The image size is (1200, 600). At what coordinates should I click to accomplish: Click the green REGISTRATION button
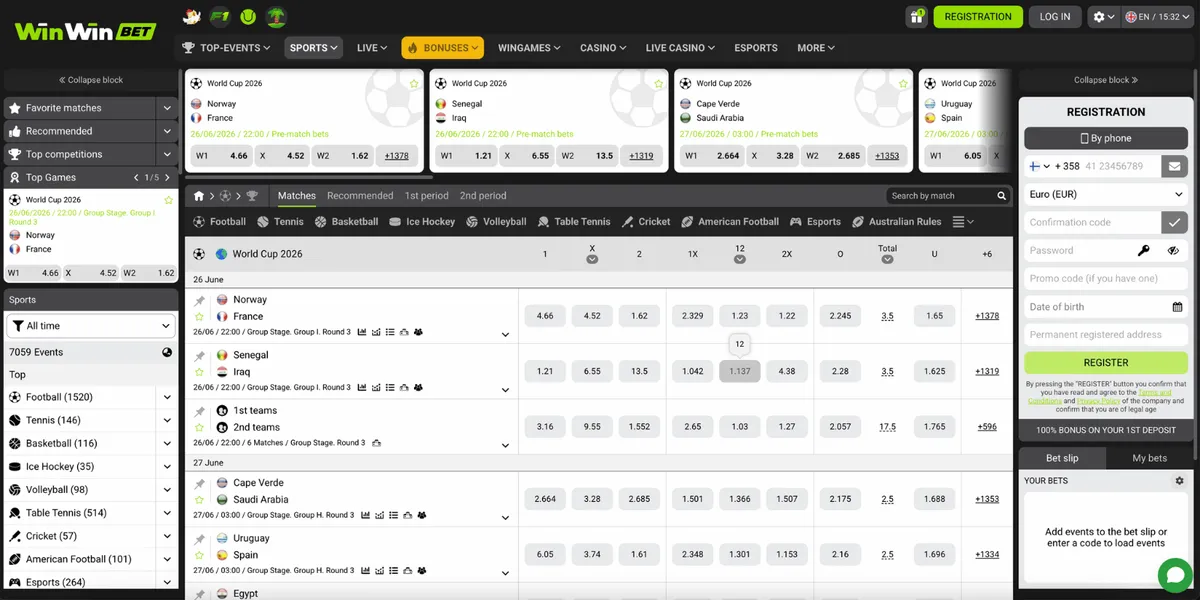[x=978, y=17]
